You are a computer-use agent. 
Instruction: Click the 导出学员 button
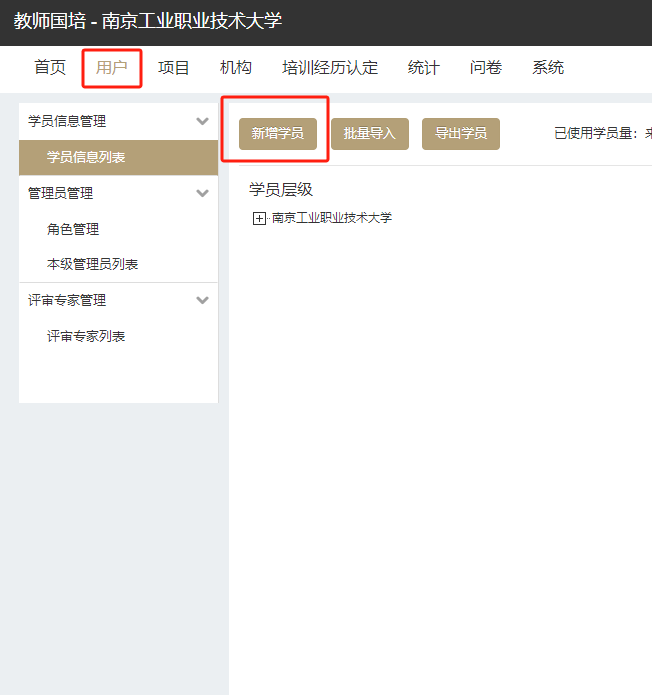point(461,133)
